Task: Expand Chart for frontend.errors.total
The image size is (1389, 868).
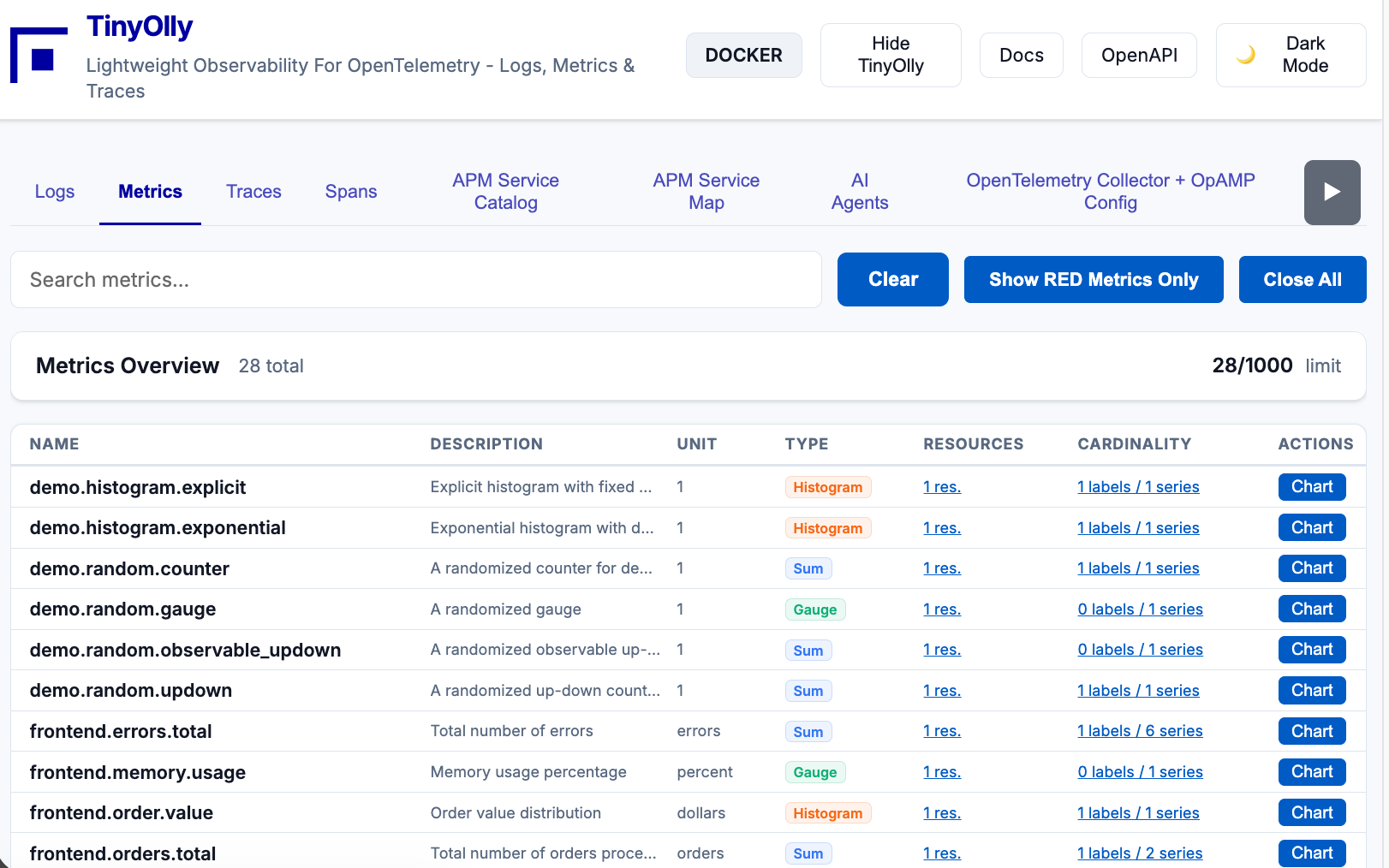Action: [x=1311, y=732]
